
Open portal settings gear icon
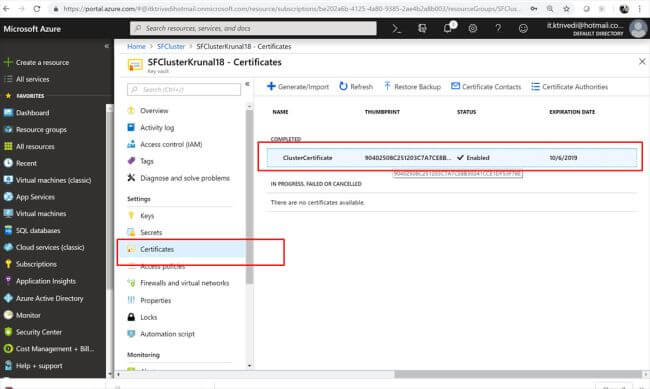(473, 29)
